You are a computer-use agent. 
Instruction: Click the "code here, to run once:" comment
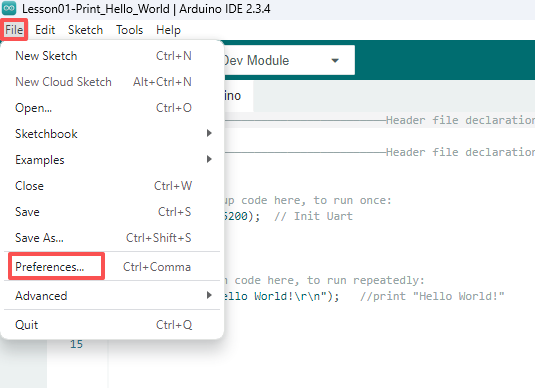tap(316, 200)
